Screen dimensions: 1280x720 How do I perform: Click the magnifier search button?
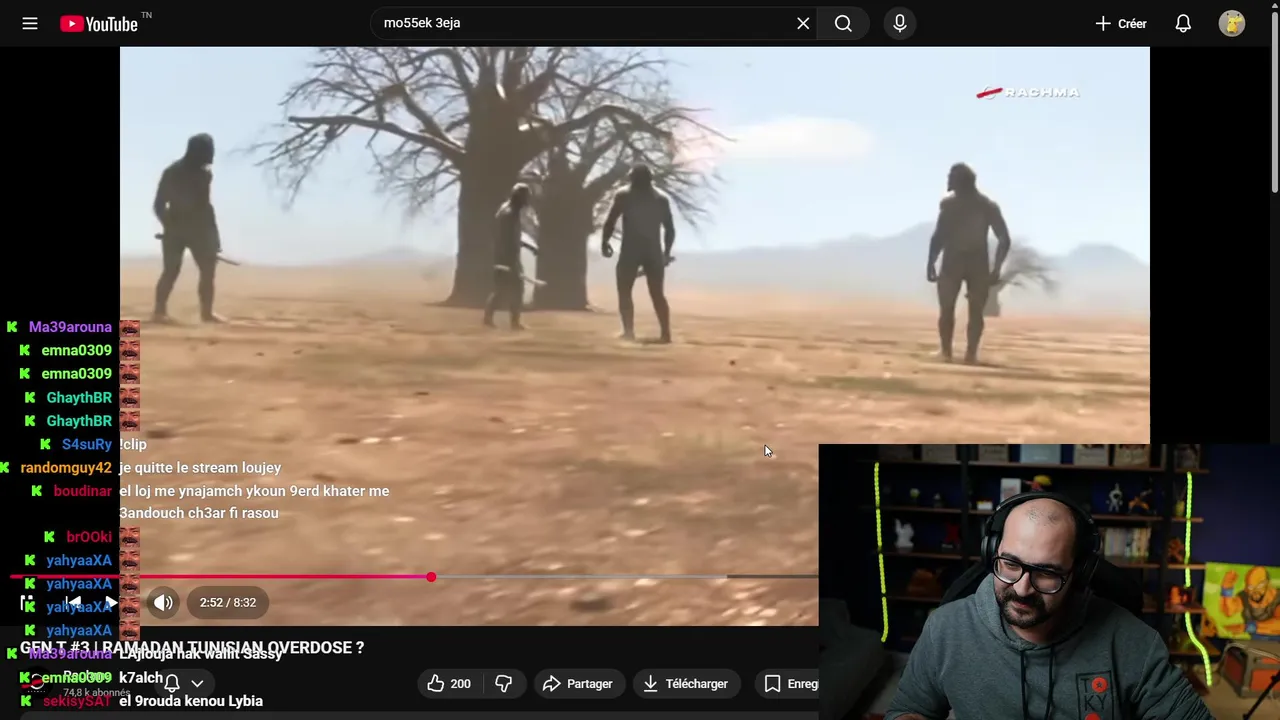(843, 23)
